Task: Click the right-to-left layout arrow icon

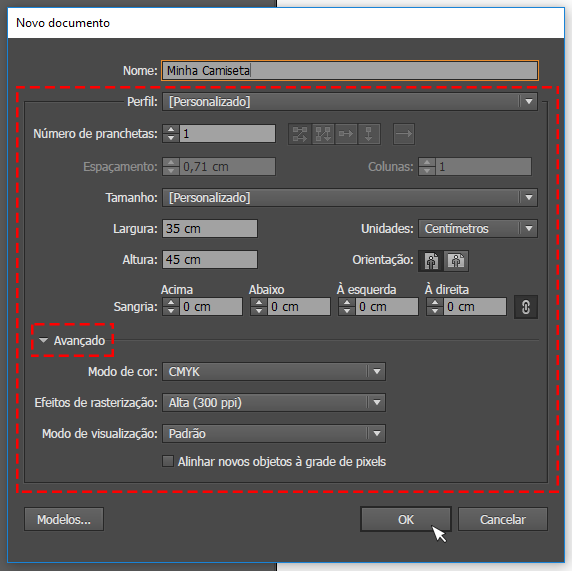Action: coord(404,134)
